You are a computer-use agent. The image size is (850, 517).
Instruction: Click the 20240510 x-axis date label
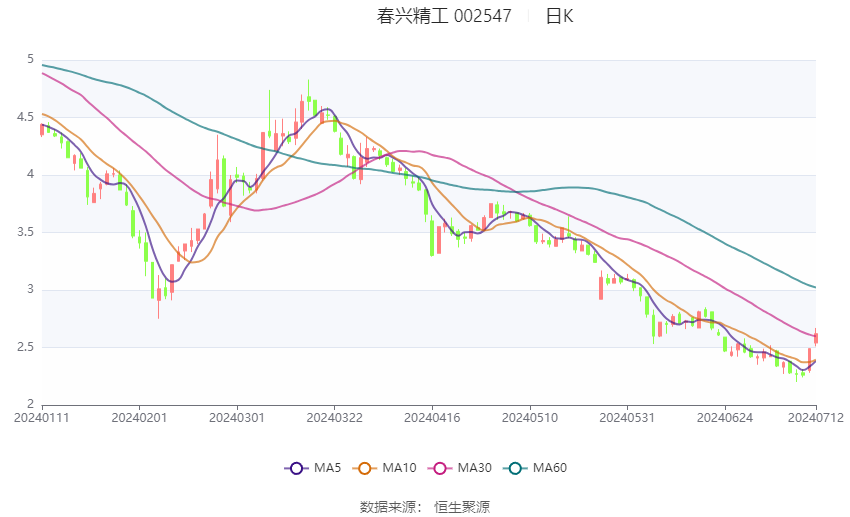click(x=530, y=418)
